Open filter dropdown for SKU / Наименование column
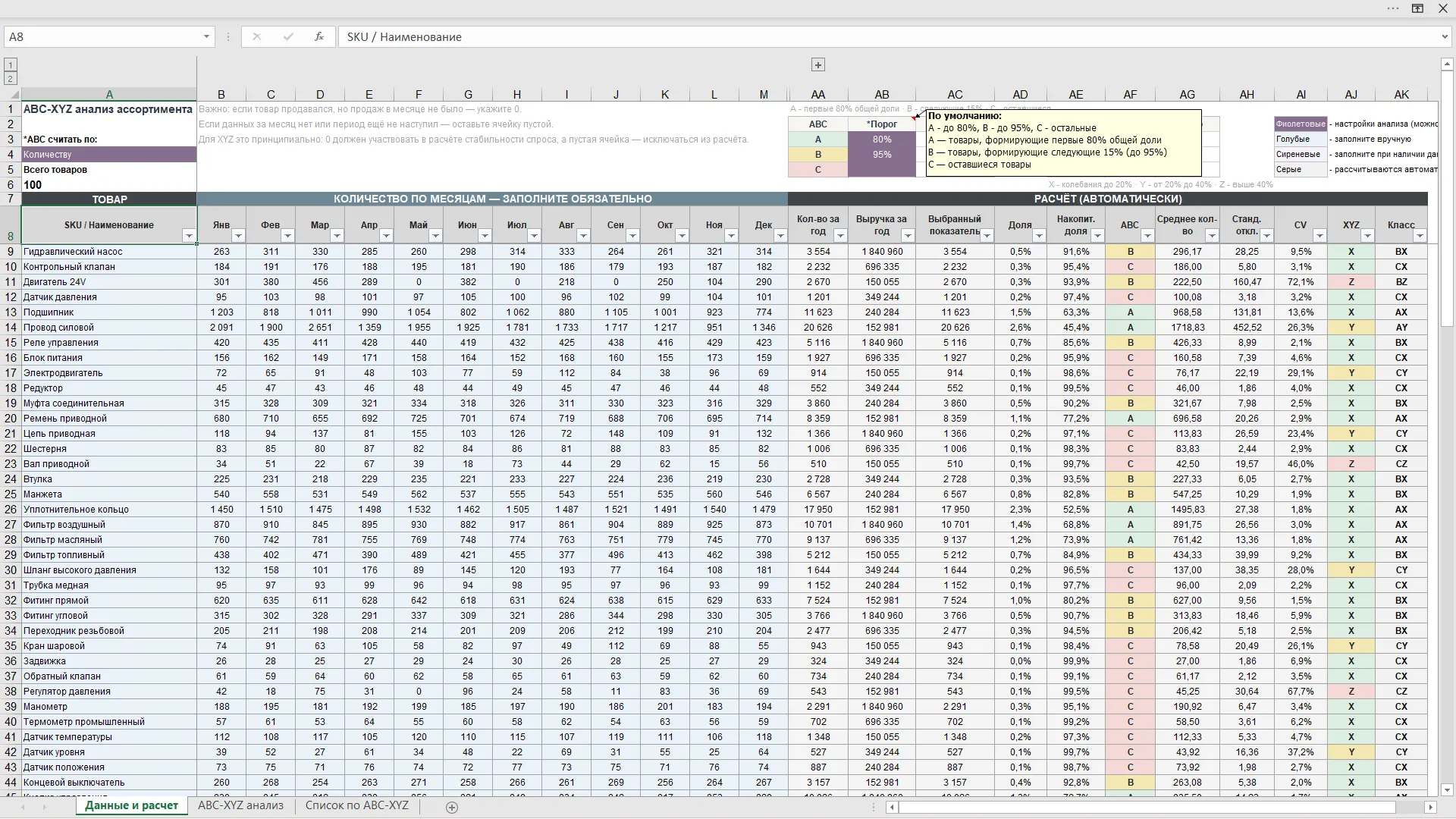The image size is (1456, 819). pos(189,236)
